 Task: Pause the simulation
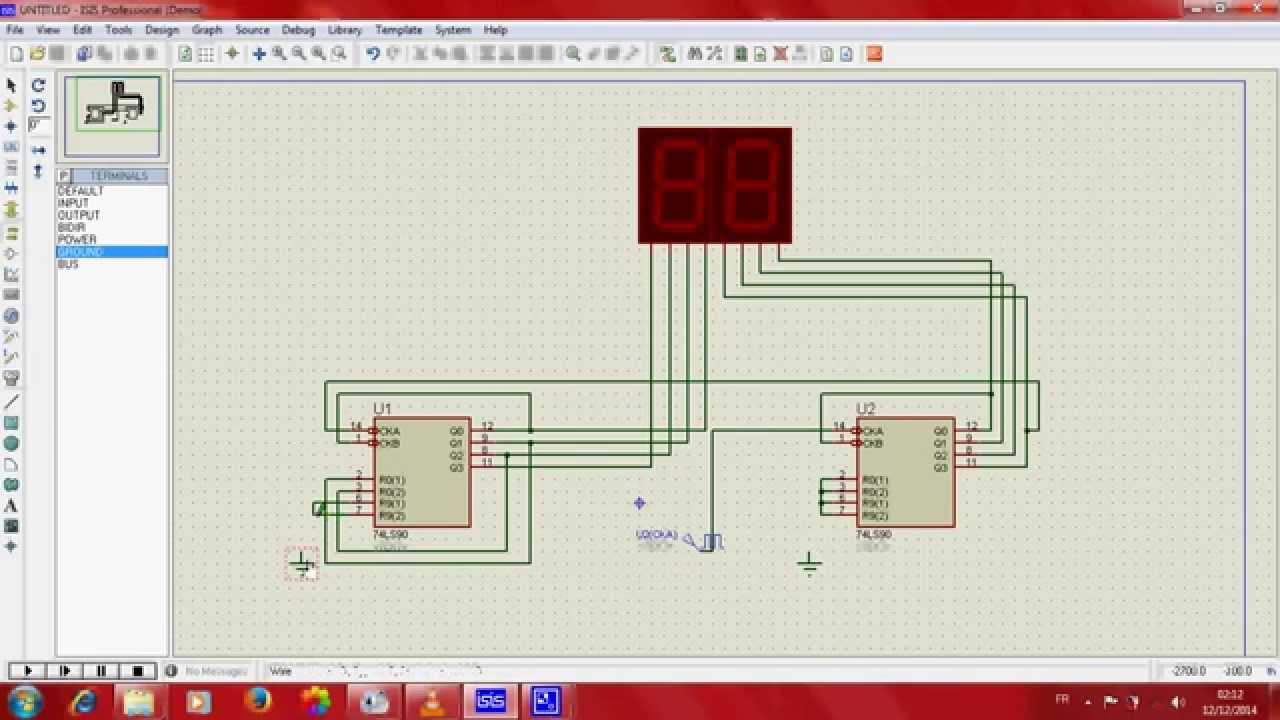[x=102, y=671]
